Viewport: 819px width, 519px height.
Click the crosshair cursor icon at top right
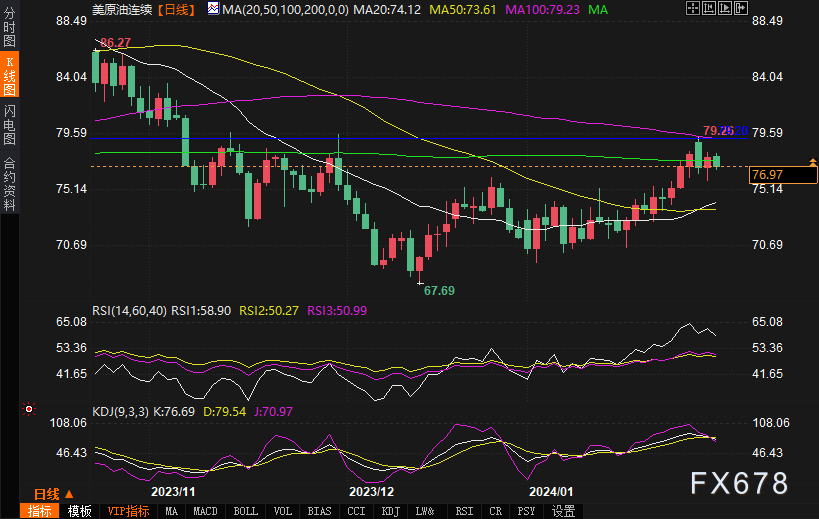(x=693, y=8)
